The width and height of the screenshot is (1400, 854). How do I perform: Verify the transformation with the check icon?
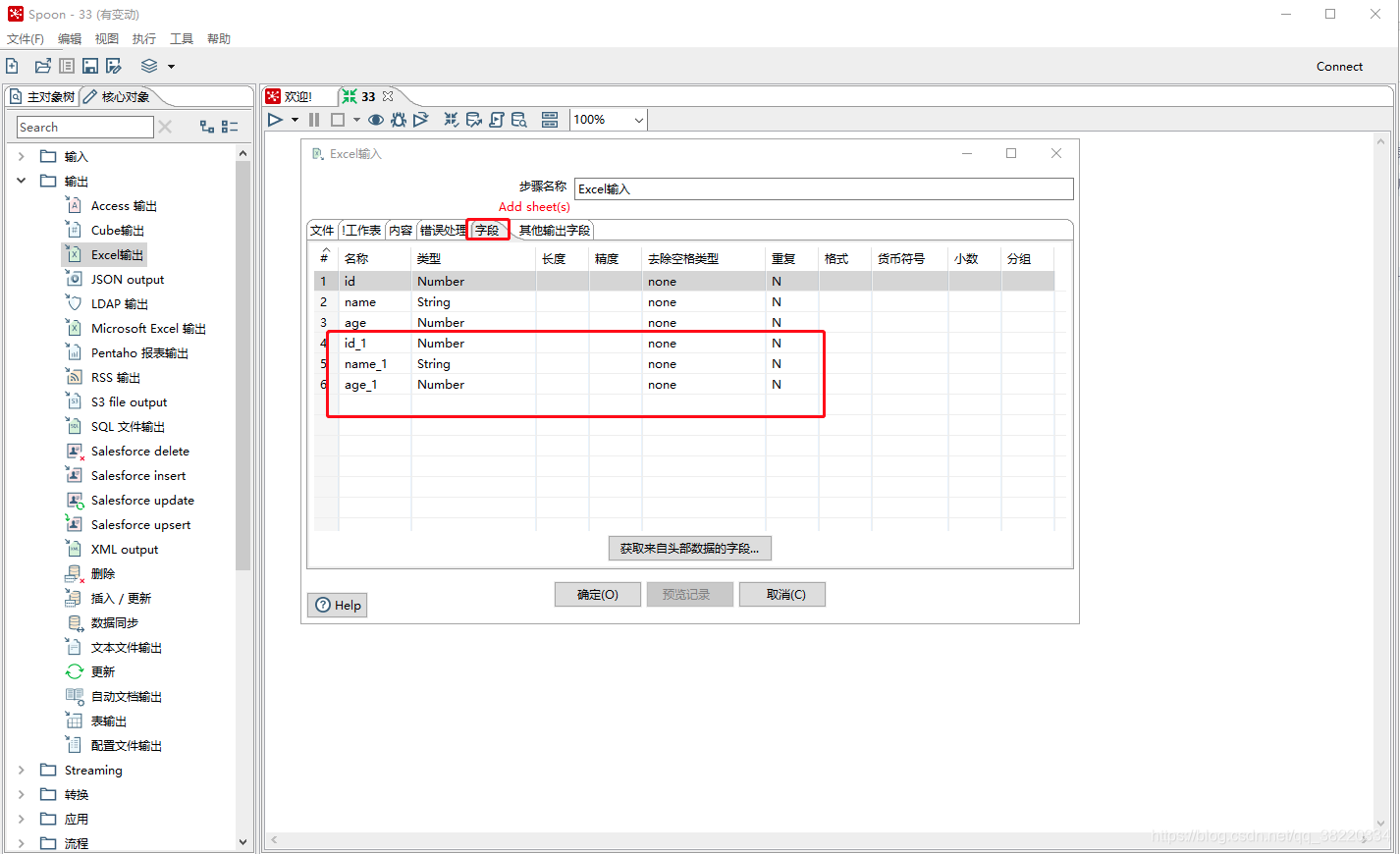pyautogui.click(x=452, y=120)
